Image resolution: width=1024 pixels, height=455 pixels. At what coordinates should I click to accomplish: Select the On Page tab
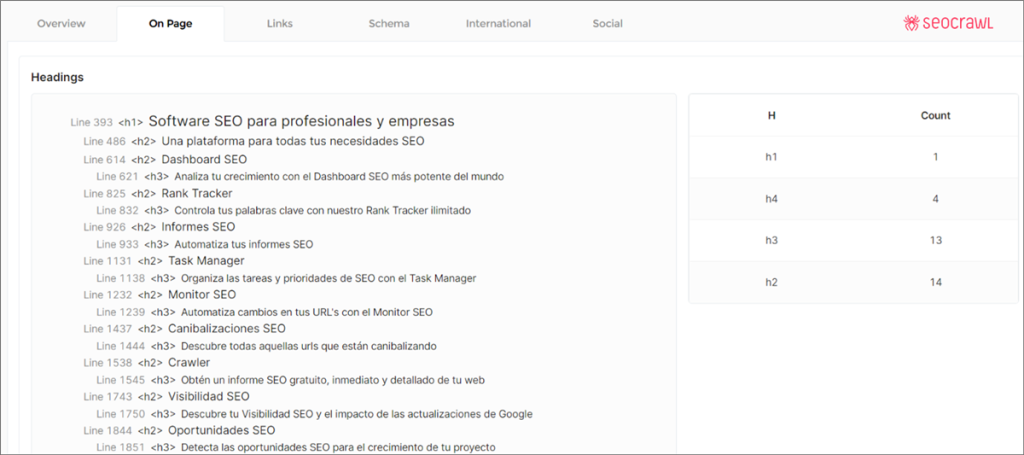click(170, 24)
